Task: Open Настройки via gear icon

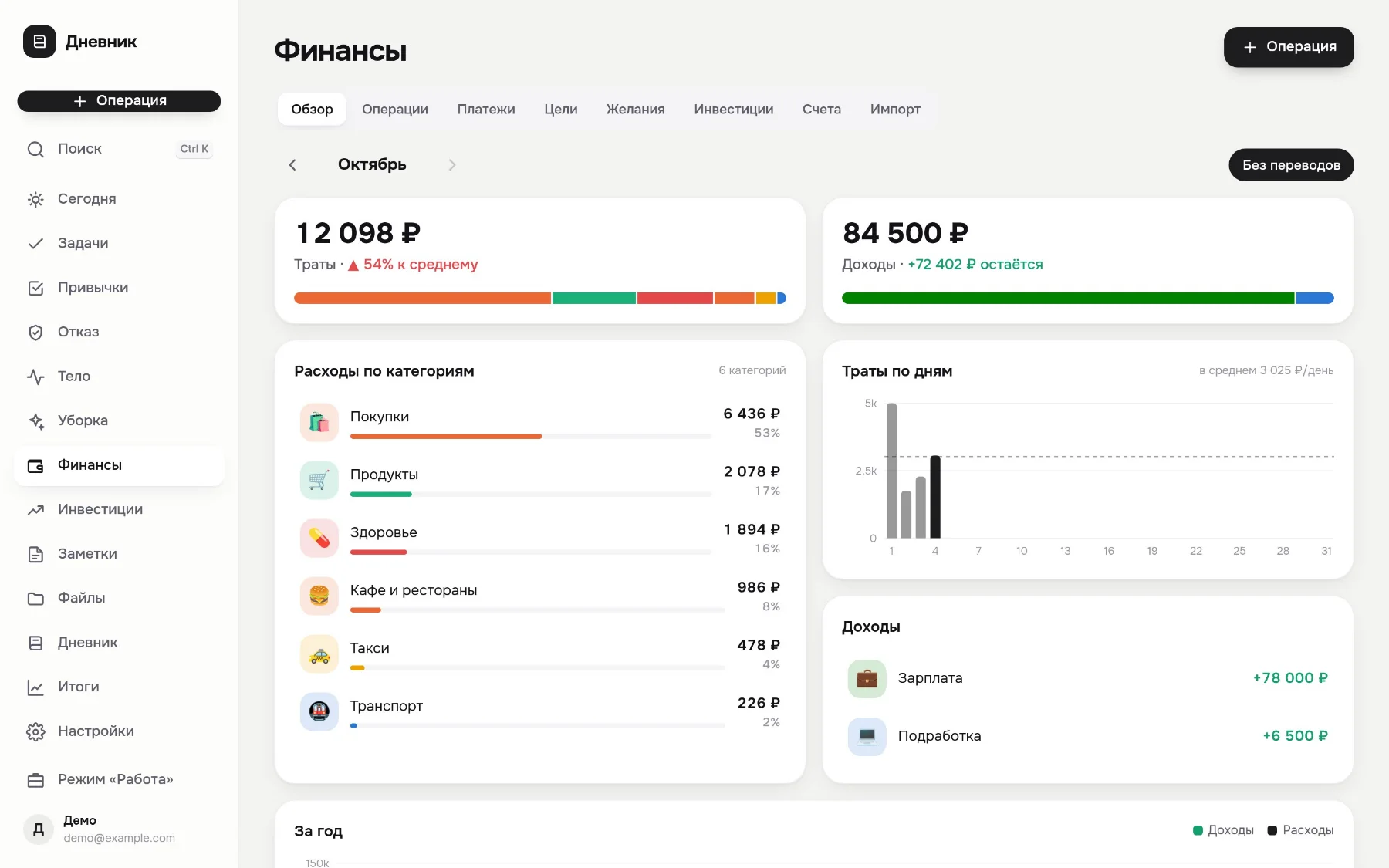Action: tap(35, 731)
